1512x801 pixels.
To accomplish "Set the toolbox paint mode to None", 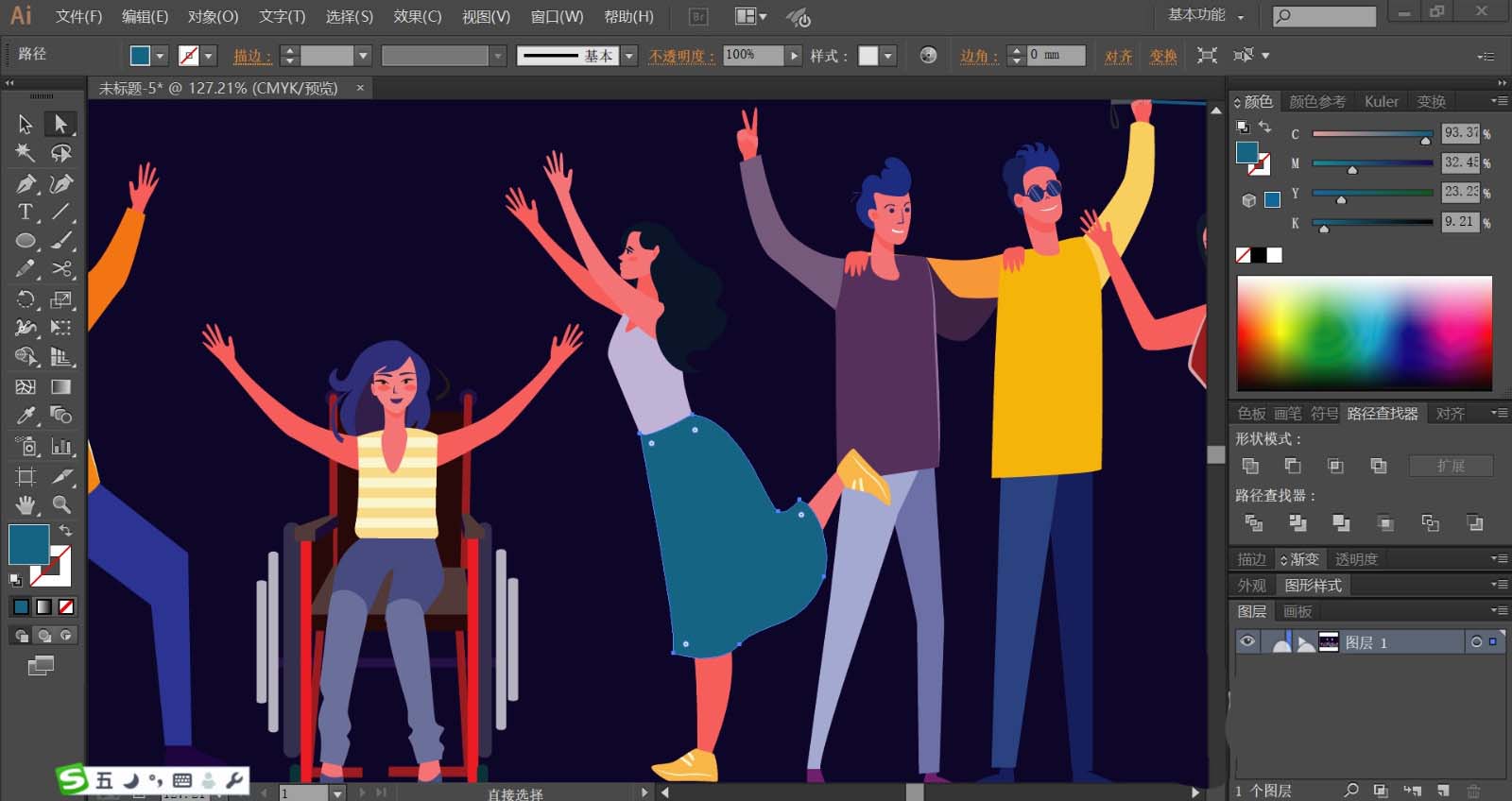I will pyautogui.click(x=66, y=606).
